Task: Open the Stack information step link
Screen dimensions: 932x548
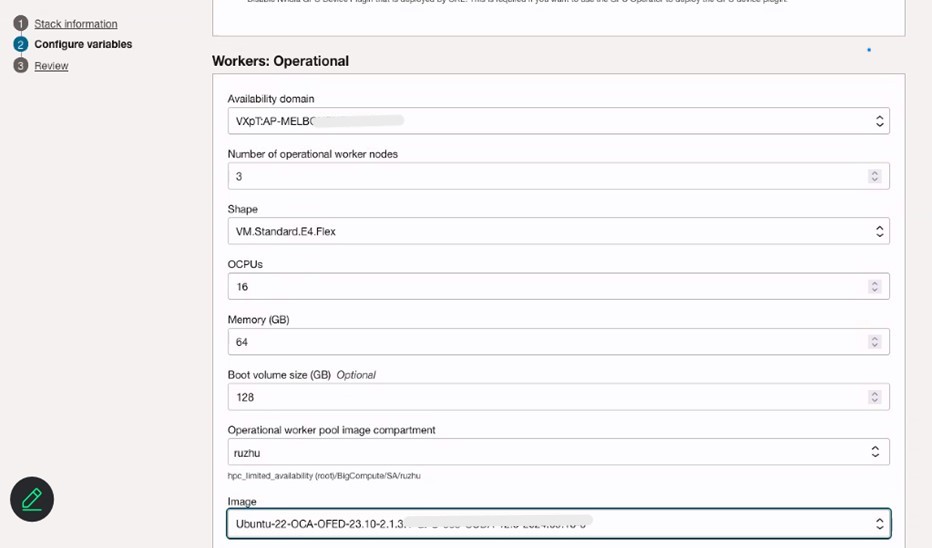Action: click(75, 24)
